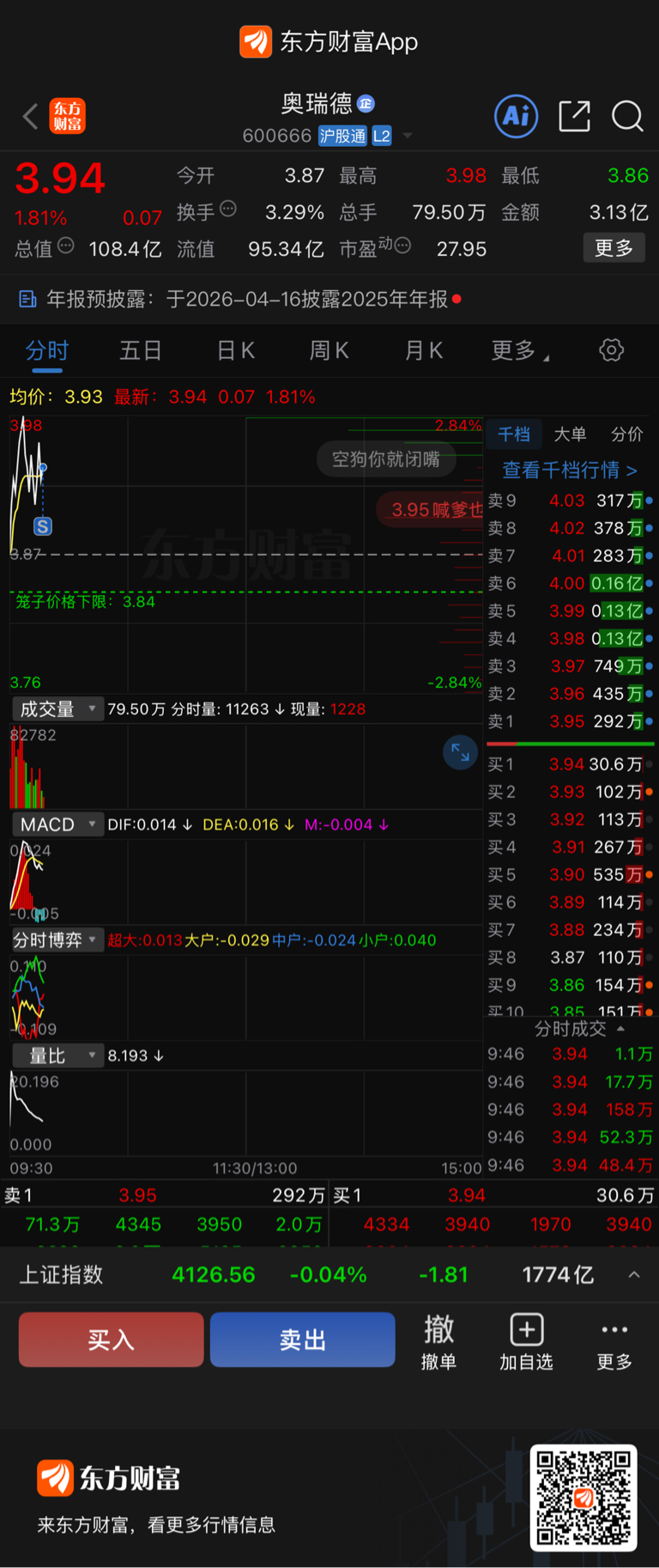
Task: Tap 卖6 row at 4.00
Action: tap(571, 583)
